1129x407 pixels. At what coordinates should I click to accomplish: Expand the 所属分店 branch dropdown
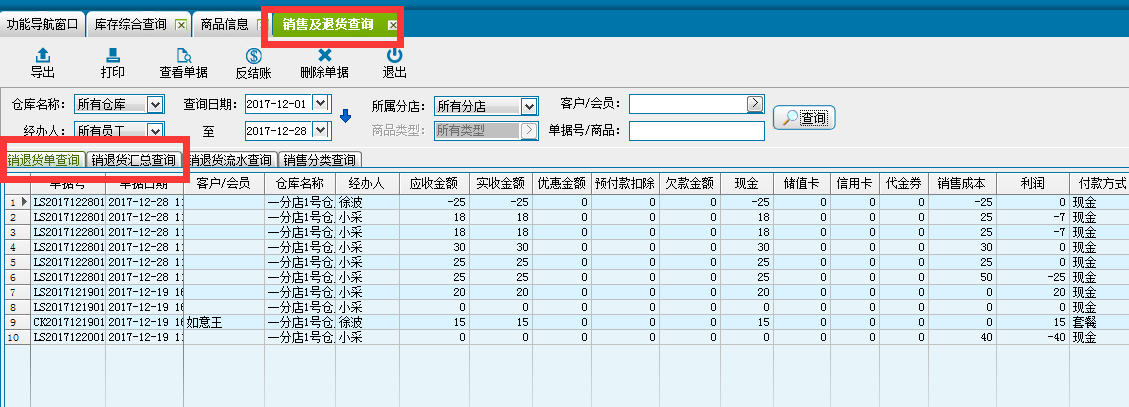tap(529, 104)
